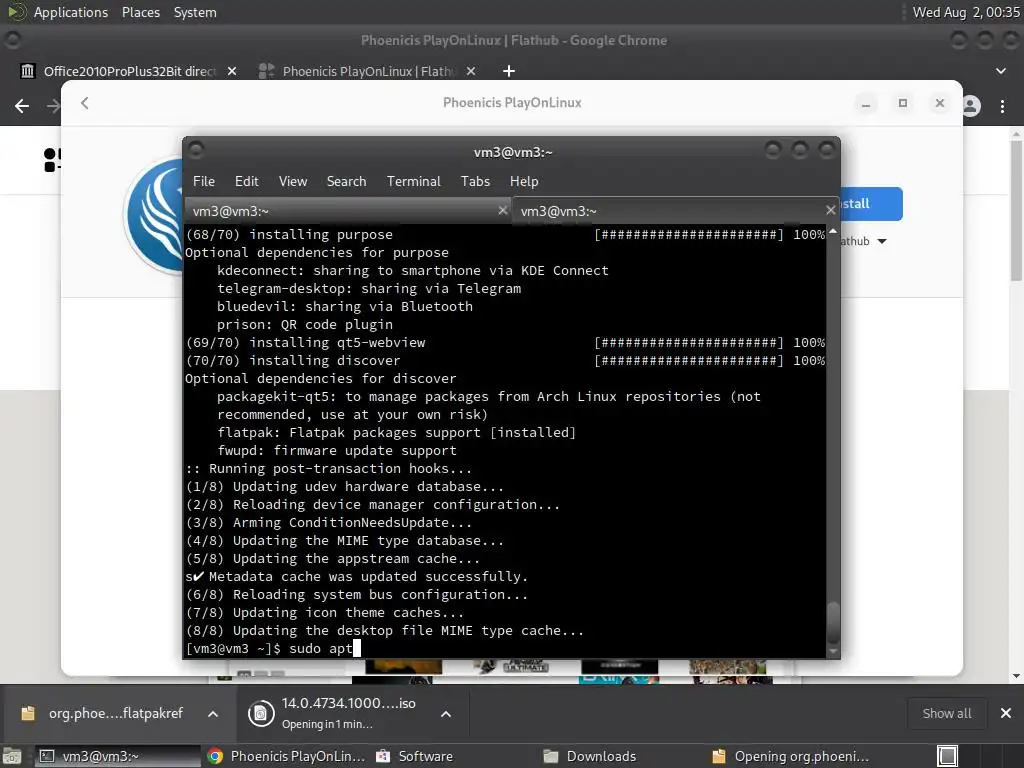Click the Office tab archive favicon
The image size is (1024, 768).
[27, 71]
